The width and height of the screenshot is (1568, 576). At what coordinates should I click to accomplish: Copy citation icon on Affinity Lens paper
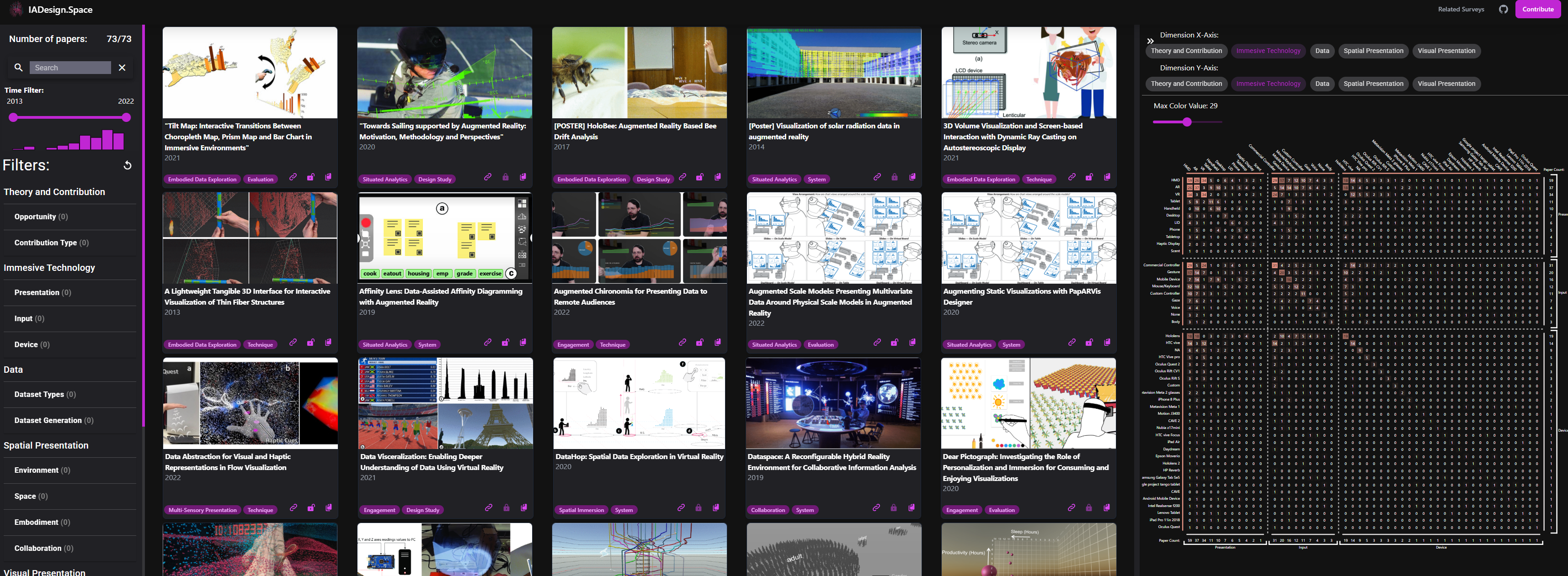[x=523, y=343]
